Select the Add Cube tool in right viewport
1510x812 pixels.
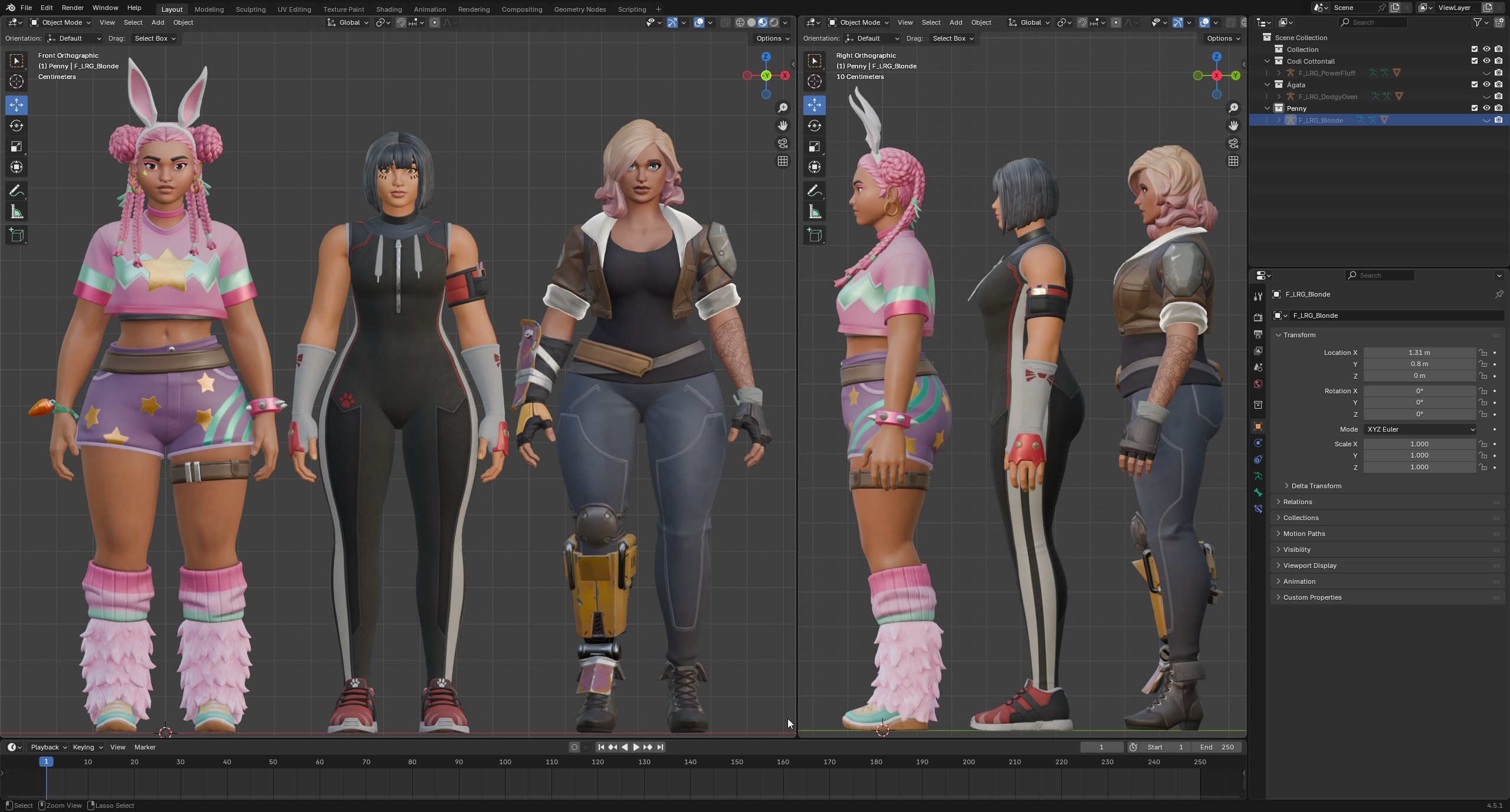coord(815,235)
